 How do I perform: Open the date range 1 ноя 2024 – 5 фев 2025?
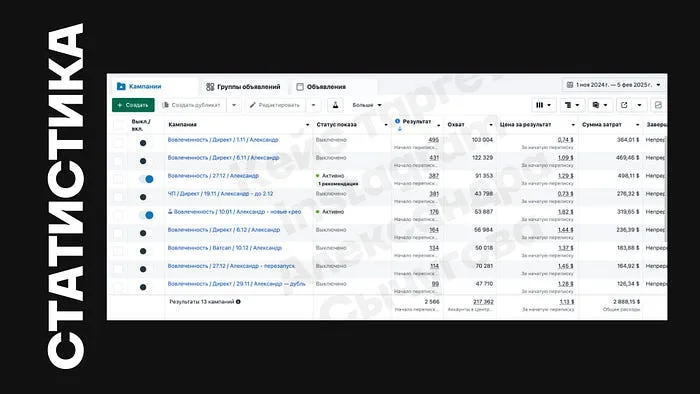pyautogui.click(x=613, y=85)
